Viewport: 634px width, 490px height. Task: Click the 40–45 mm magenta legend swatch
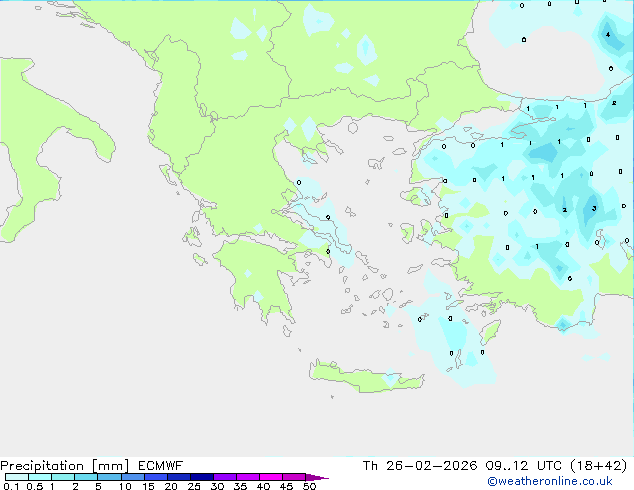point(271,477)
